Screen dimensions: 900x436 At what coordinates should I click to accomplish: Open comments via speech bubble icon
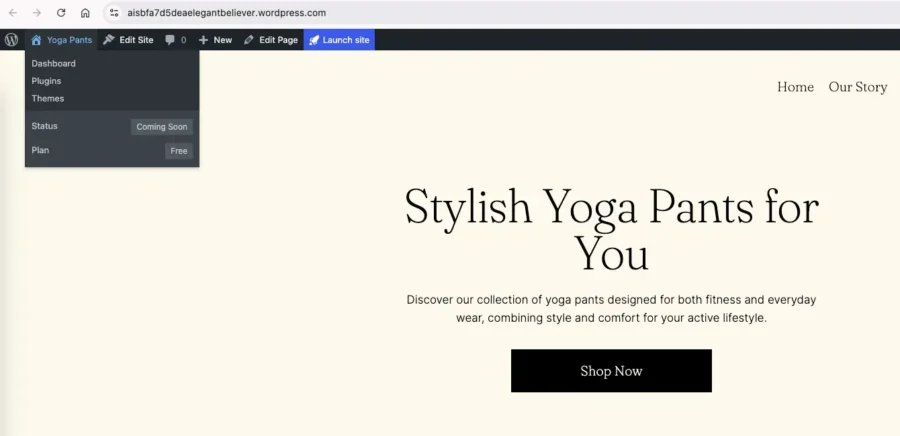170,40
